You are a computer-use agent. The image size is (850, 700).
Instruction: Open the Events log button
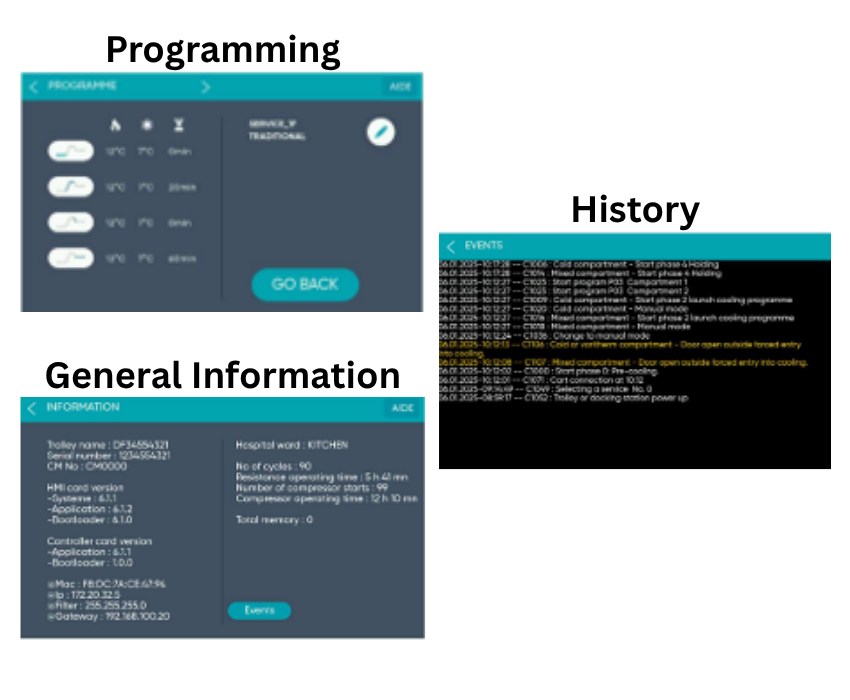point(259,611)
